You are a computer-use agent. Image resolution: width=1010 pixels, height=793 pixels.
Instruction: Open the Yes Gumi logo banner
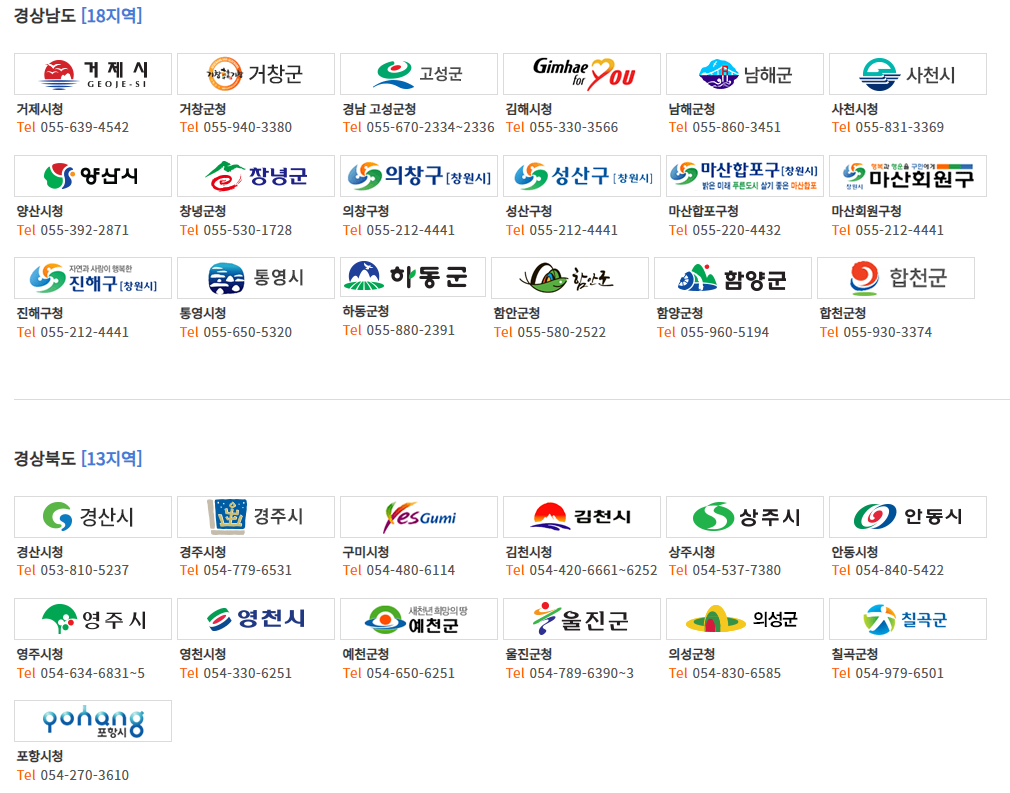[419, 517]
